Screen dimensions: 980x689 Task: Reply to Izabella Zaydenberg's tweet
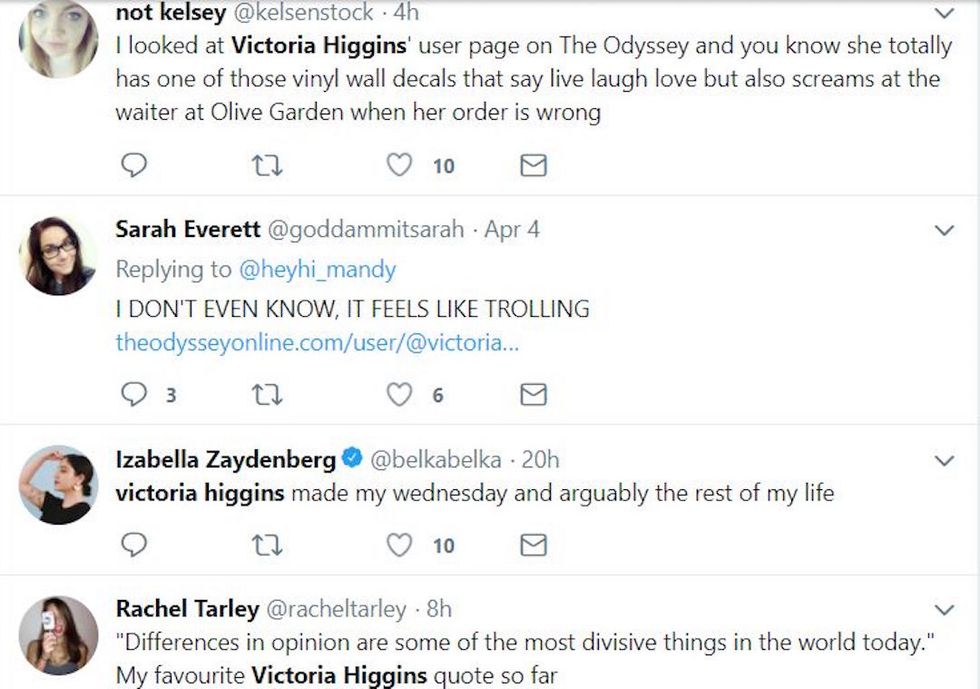(134, 544)
